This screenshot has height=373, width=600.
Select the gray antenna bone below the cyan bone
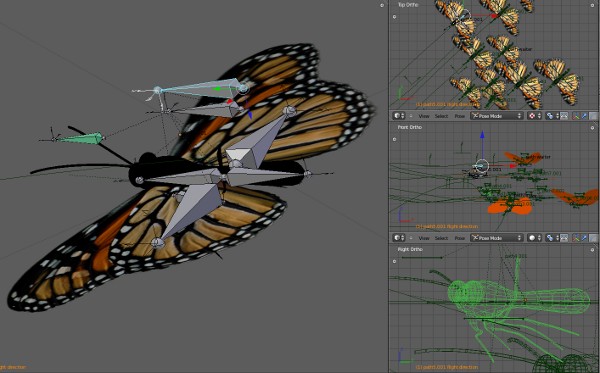pyautogui.click(x=205, y=109)
